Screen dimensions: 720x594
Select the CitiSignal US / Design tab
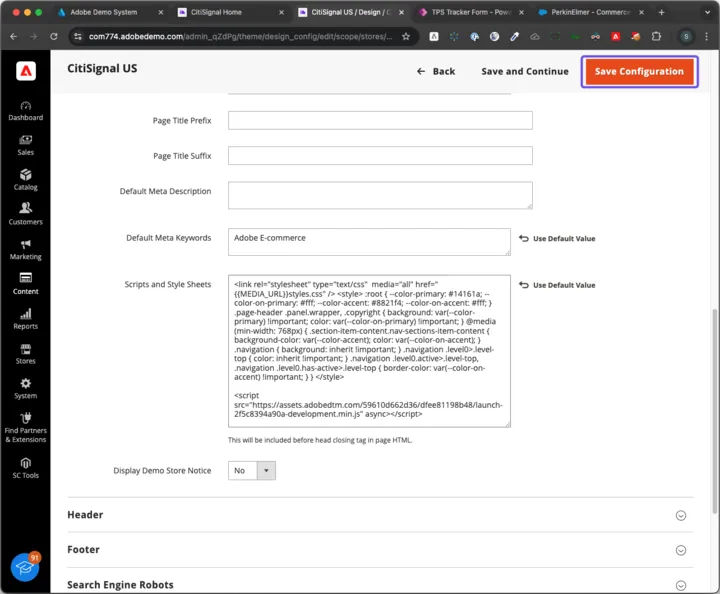[x=350, y=12]
